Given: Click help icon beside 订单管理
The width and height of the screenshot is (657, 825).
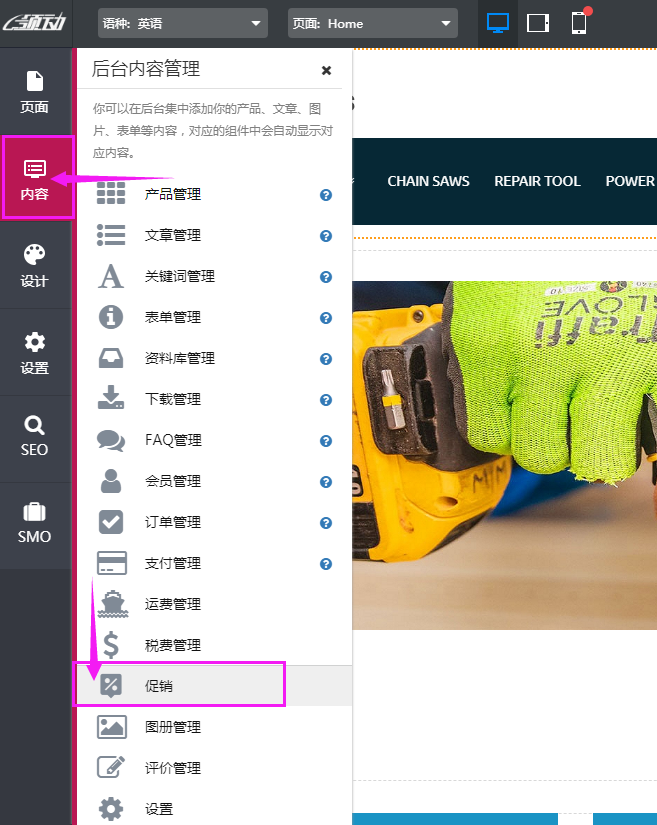Looking at the screenshot, I should 325,523.
